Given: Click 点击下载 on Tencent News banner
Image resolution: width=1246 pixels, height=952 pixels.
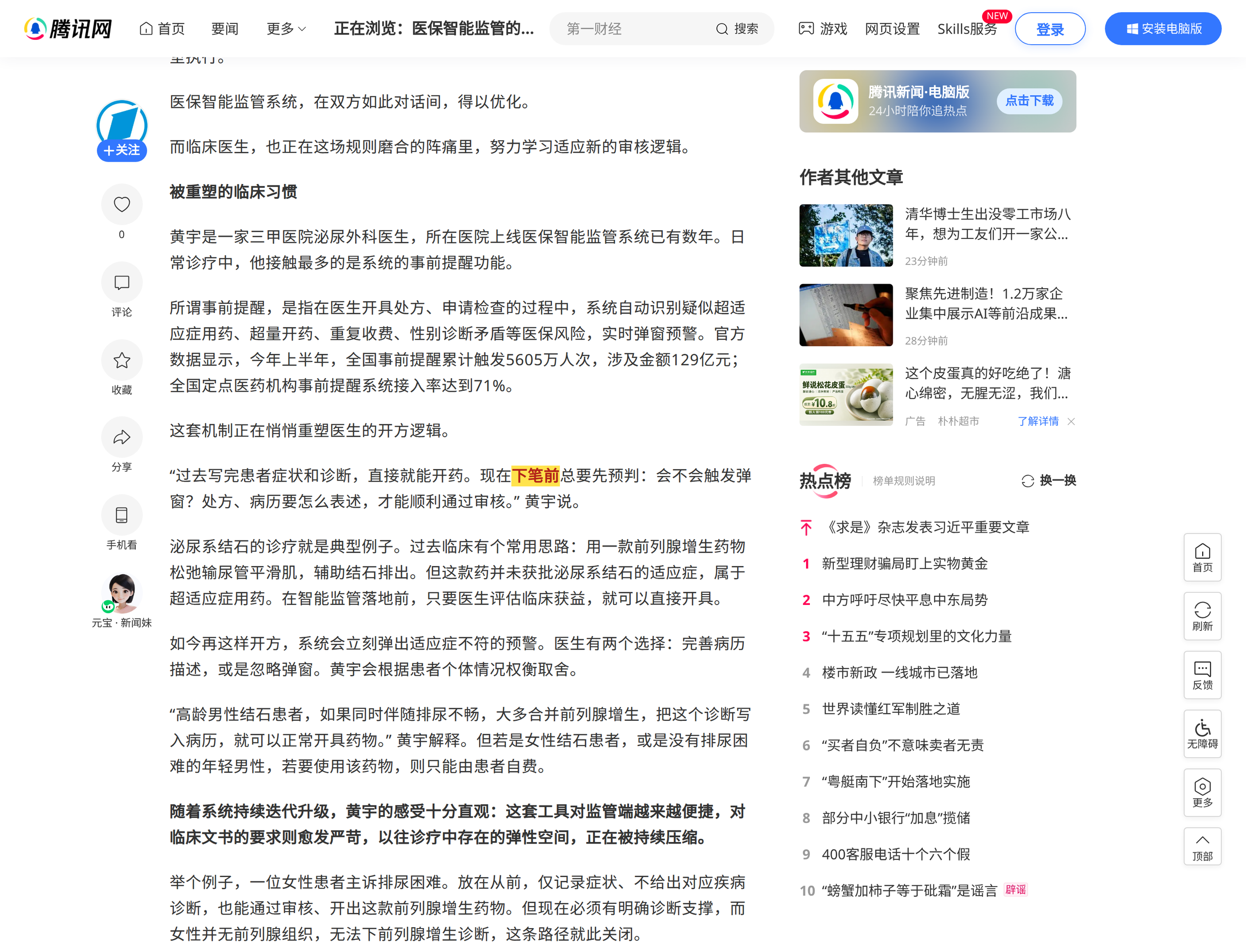Looking at the screenshot, I should pos(1029,101).
